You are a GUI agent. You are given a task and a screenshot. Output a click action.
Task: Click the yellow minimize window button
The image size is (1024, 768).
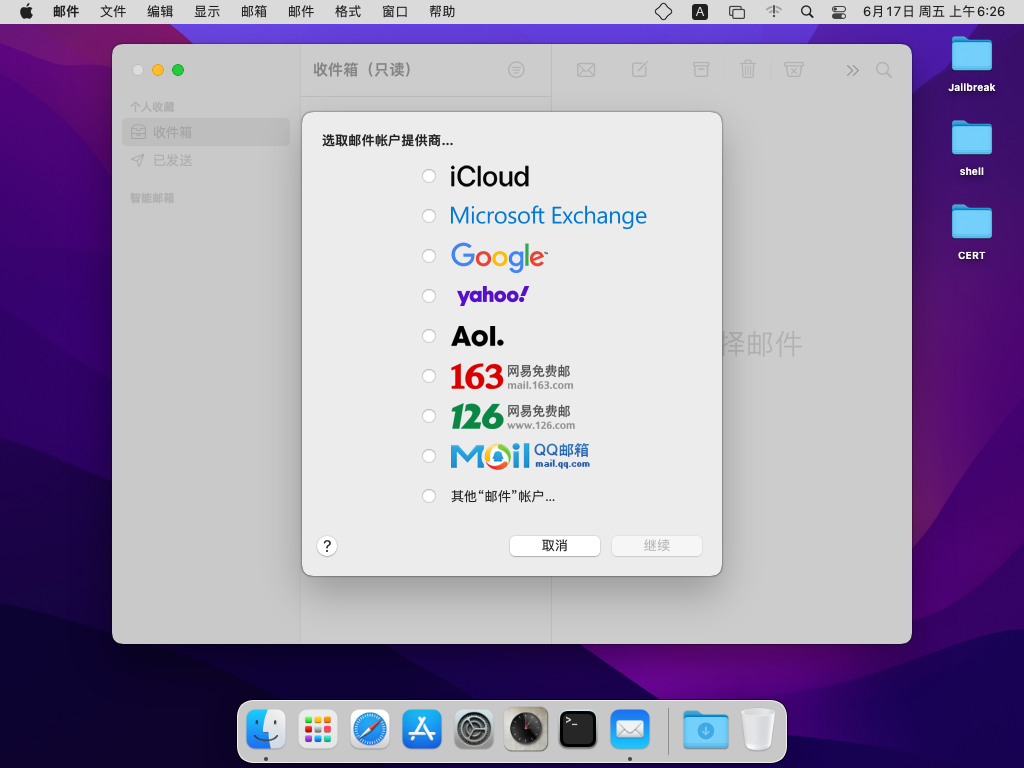(x=158, y=70)
